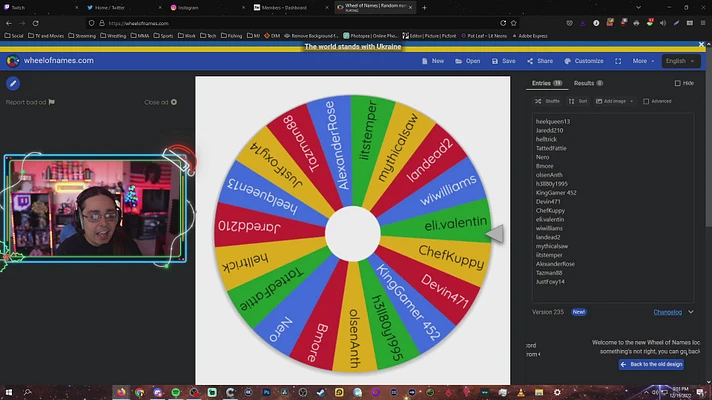The image size is (712, 400).
Task: Open Remove Background bookmark
Action: click(311, 35)
